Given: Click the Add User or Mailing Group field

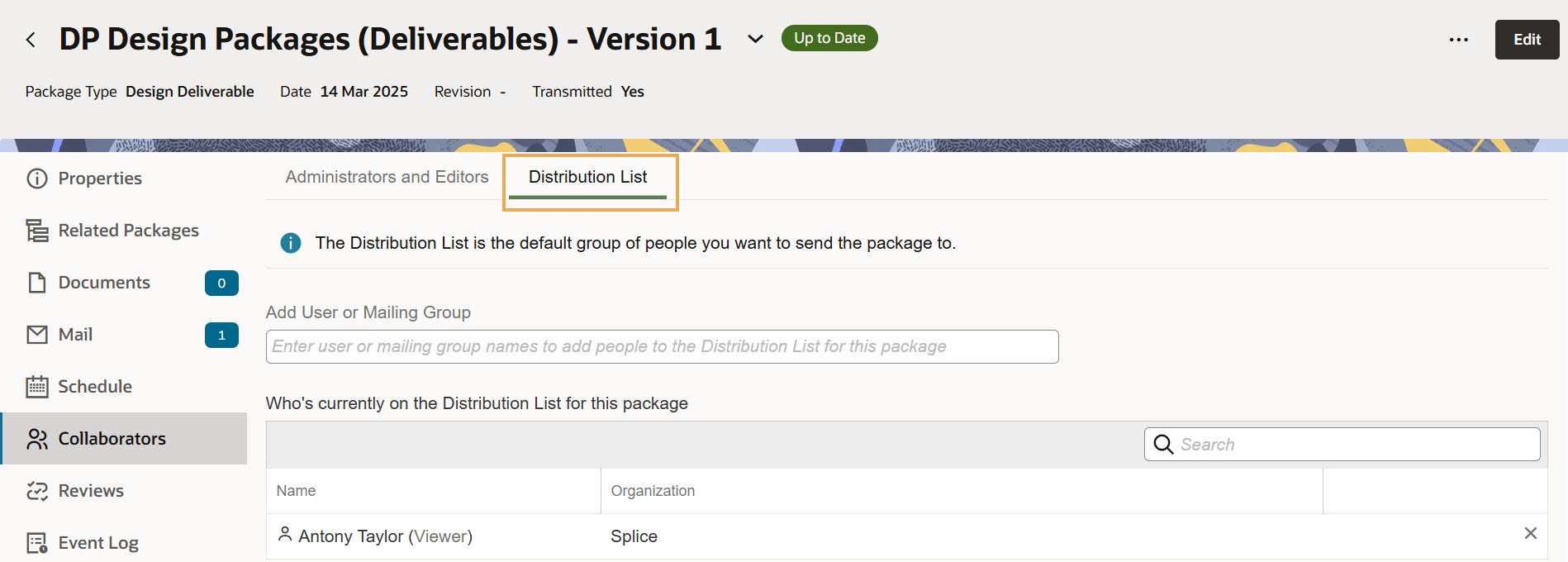Looking at the screenshot, I should [661, 347].
